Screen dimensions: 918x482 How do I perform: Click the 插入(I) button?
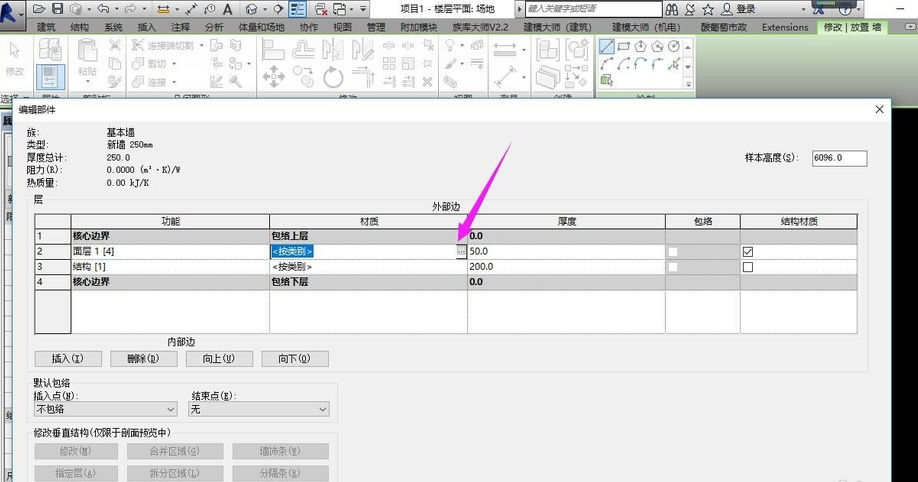(x=68, y=358)
